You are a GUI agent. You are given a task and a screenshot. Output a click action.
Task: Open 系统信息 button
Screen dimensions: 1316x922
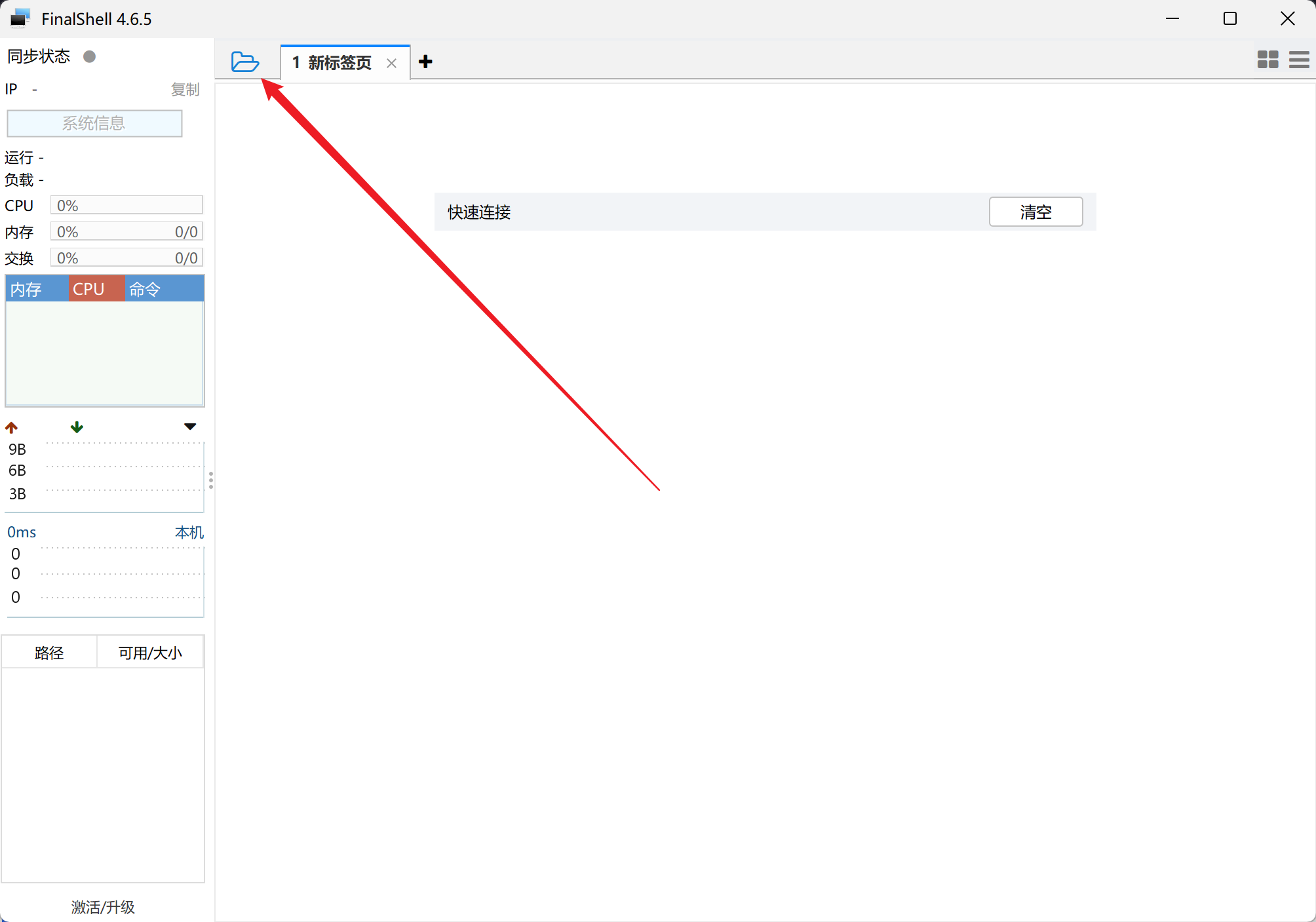pyautogui.click(x=94, y=123)
